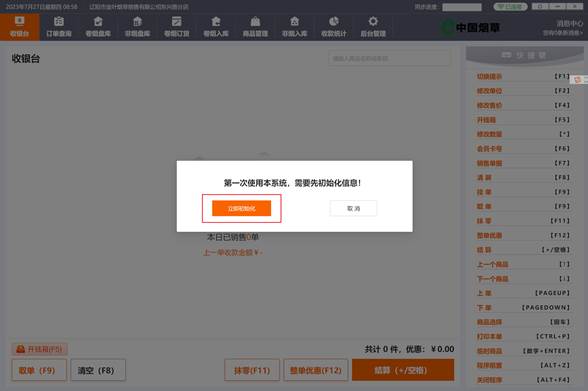
Task: Select the [*] row in shortcut list
Action: (523, 134)
